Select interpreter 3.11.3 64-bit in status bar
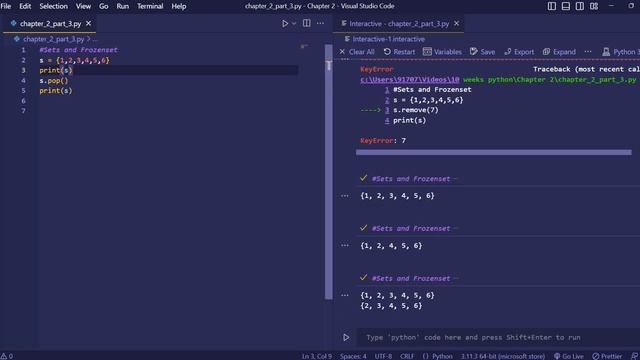The image size is (640, 360). coord(503,356)
